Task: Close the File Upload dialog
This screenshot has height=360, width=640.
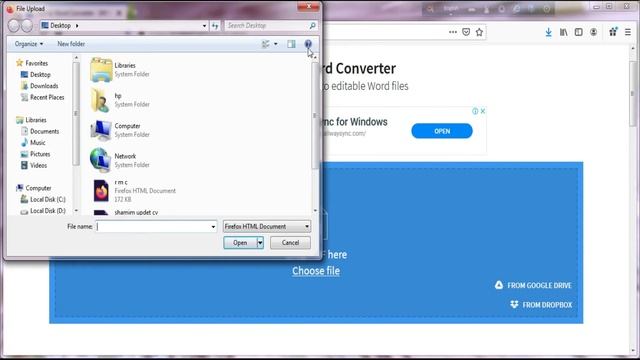Action: (x=309, y=6)
